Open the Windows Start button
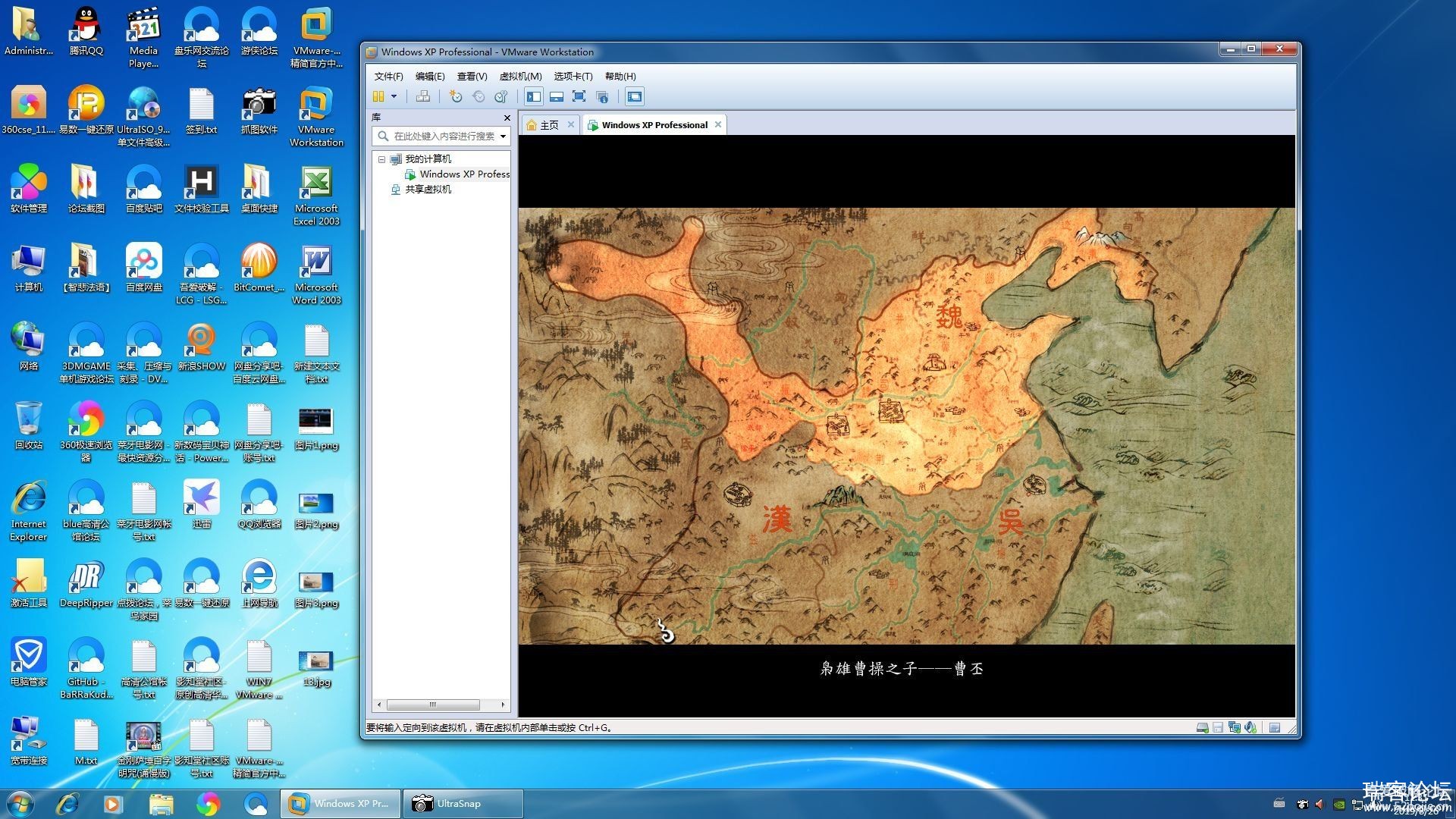The width and height of the screenshot is (1456, 819). point(20,803)
